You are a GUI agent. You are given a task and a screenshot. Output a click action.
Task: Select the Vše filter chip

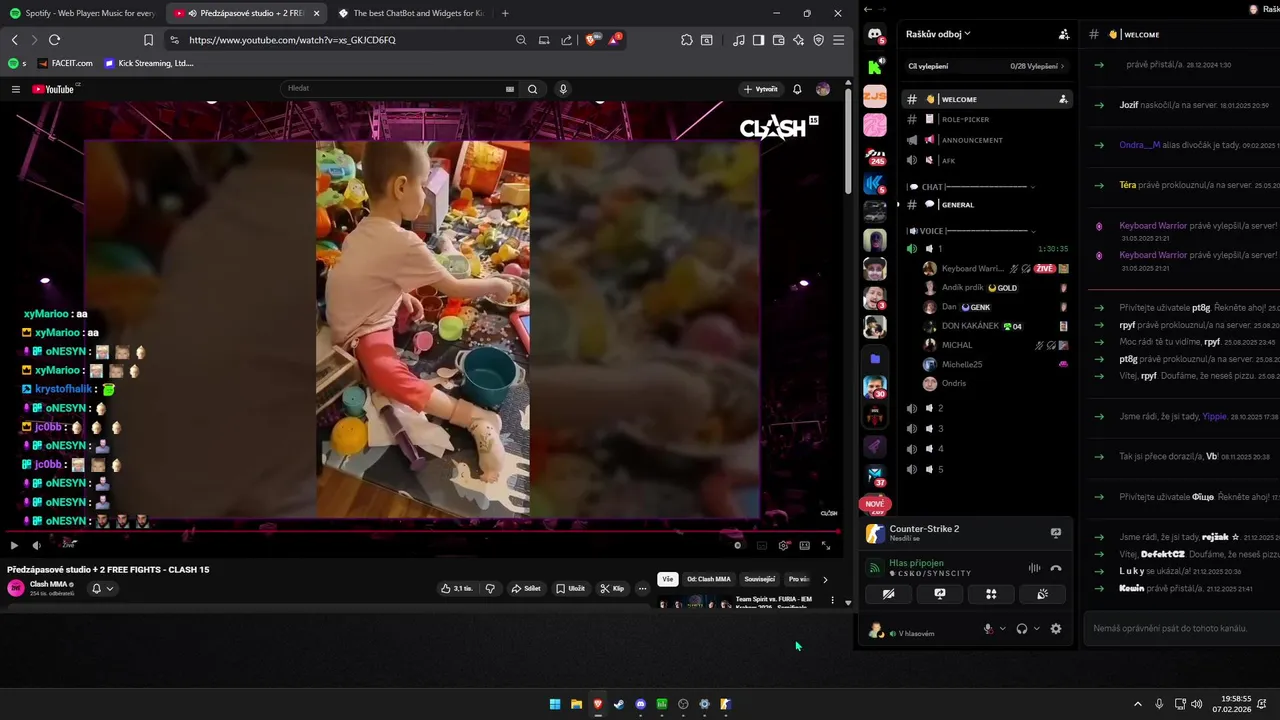pos(668,579)
